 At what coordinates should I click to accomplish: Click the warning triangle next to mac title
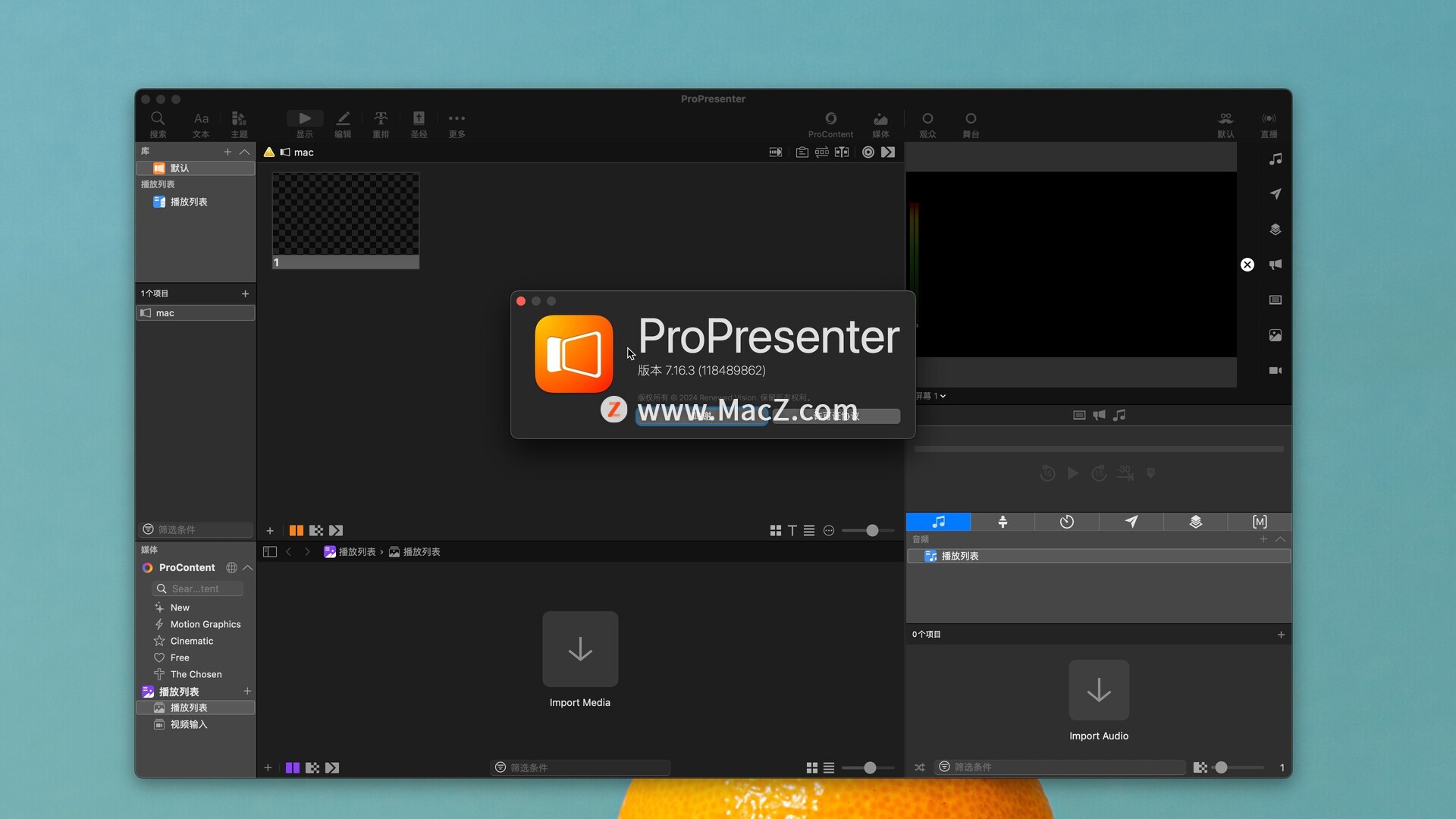click(x=269, y=152)
